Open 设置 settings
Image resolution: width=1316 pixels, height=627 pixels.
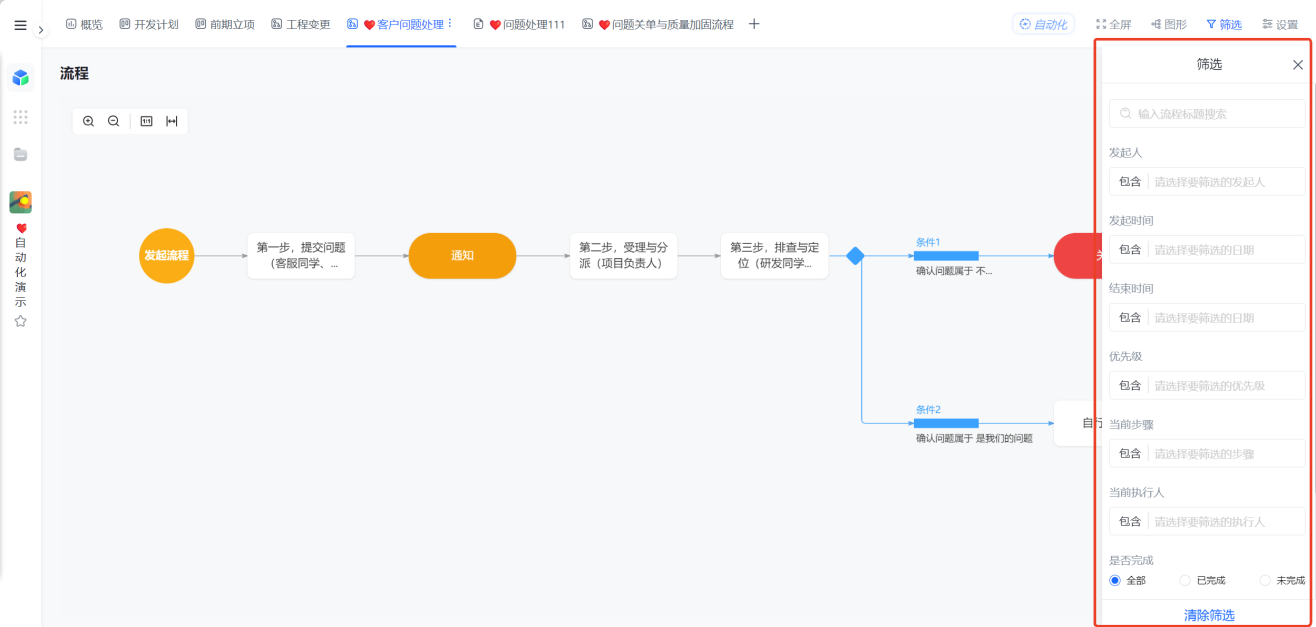pyautogui.click(x=1280, y=24)
